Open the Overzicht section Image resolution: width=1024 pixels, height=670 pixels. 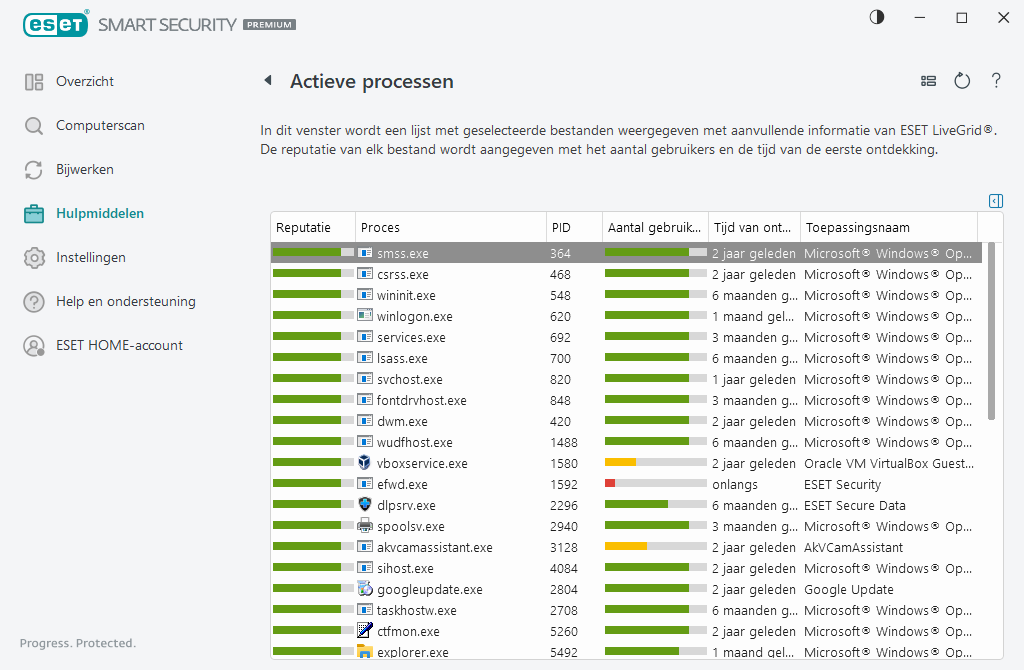[85, 81]
